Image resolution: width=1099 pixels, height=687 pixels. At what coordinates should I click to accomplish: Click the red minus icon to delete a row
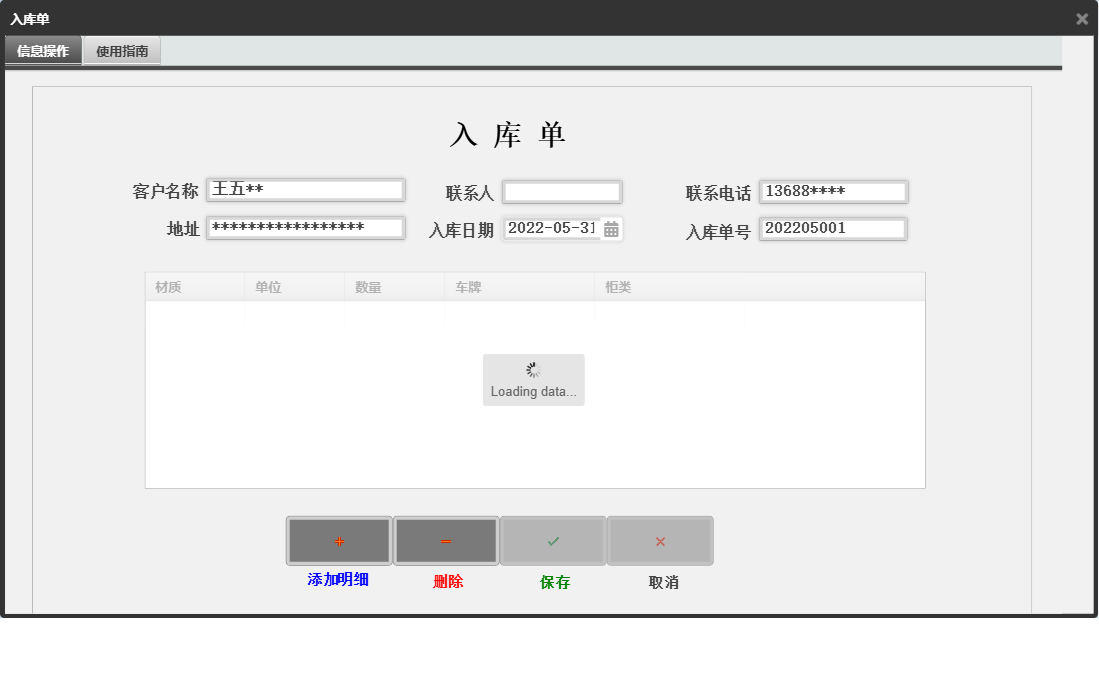[446, 540]
